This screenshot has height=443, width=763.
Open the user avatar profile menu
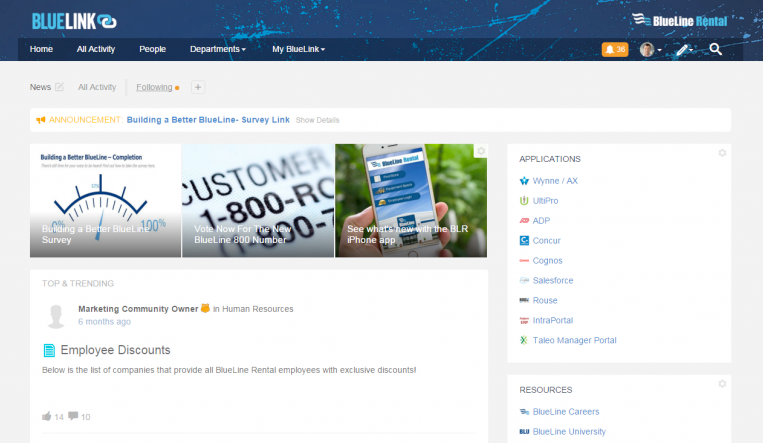coord(650,49)
